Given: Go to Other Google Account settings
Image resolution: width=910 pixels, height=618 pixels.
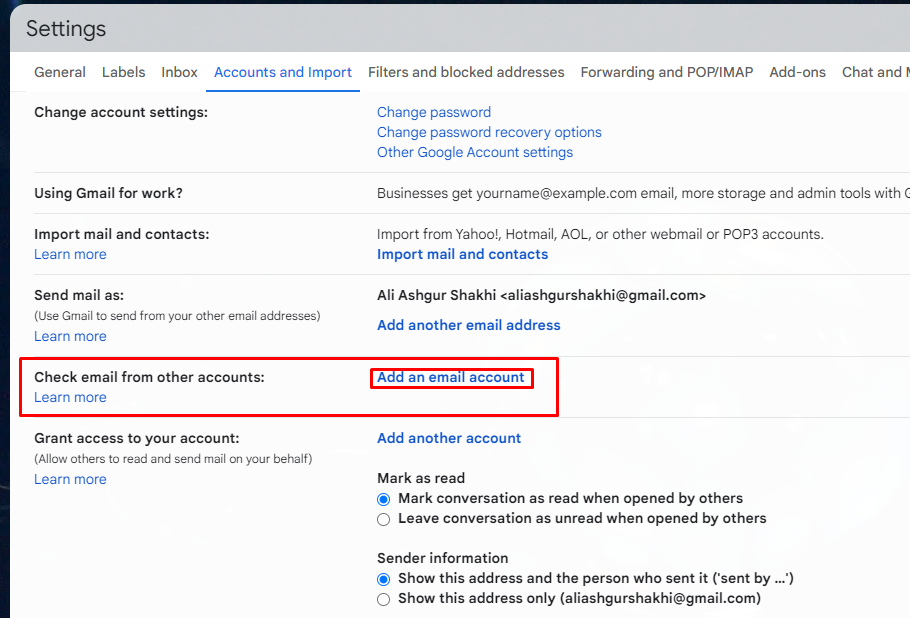Looking at the screenshot, I should (475, 152).
